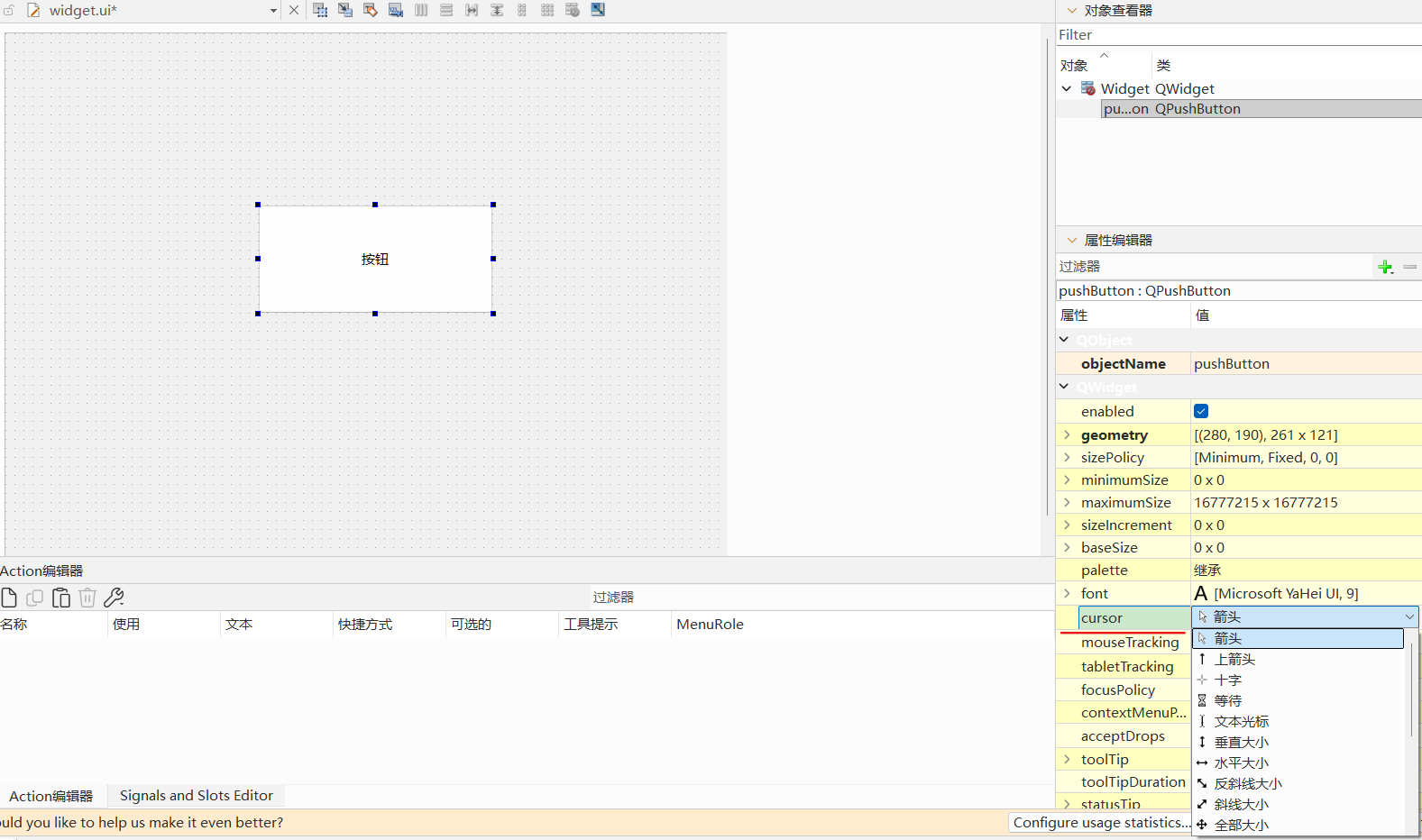Expand the sizePolicy property
The image size is (1422, 840).
[x=1067, y=457]
